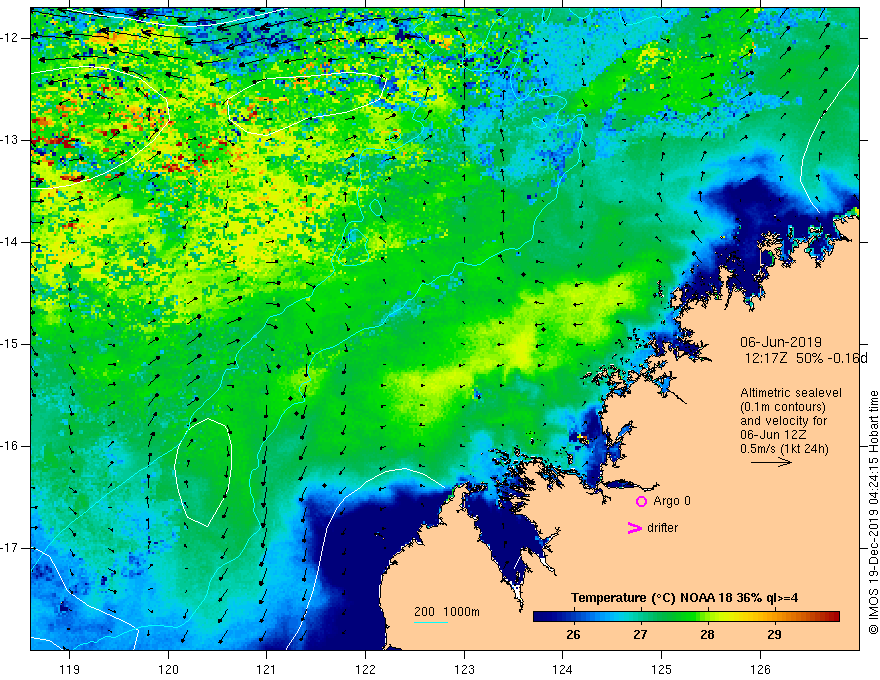Click the 28 value on temperature scale
This screenshot has width=880, height=680.
point(707,635)
